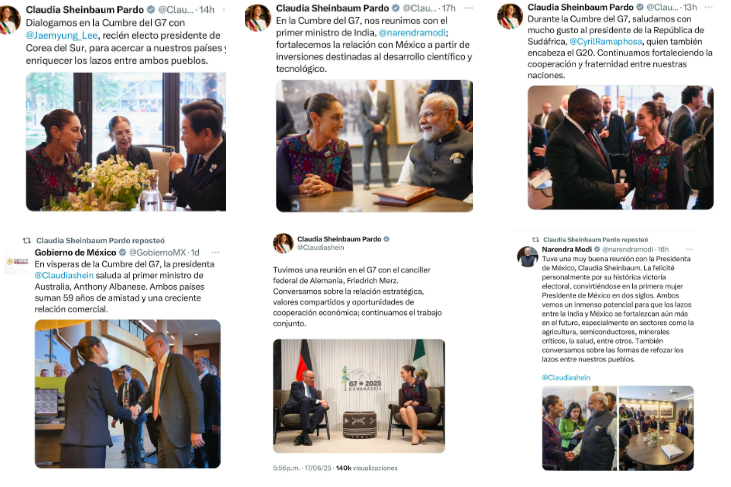View photo of Sheinbaum greeting Ramaphosa
The width and height of the screenshot is (731, 487).
tap(621, 147)
